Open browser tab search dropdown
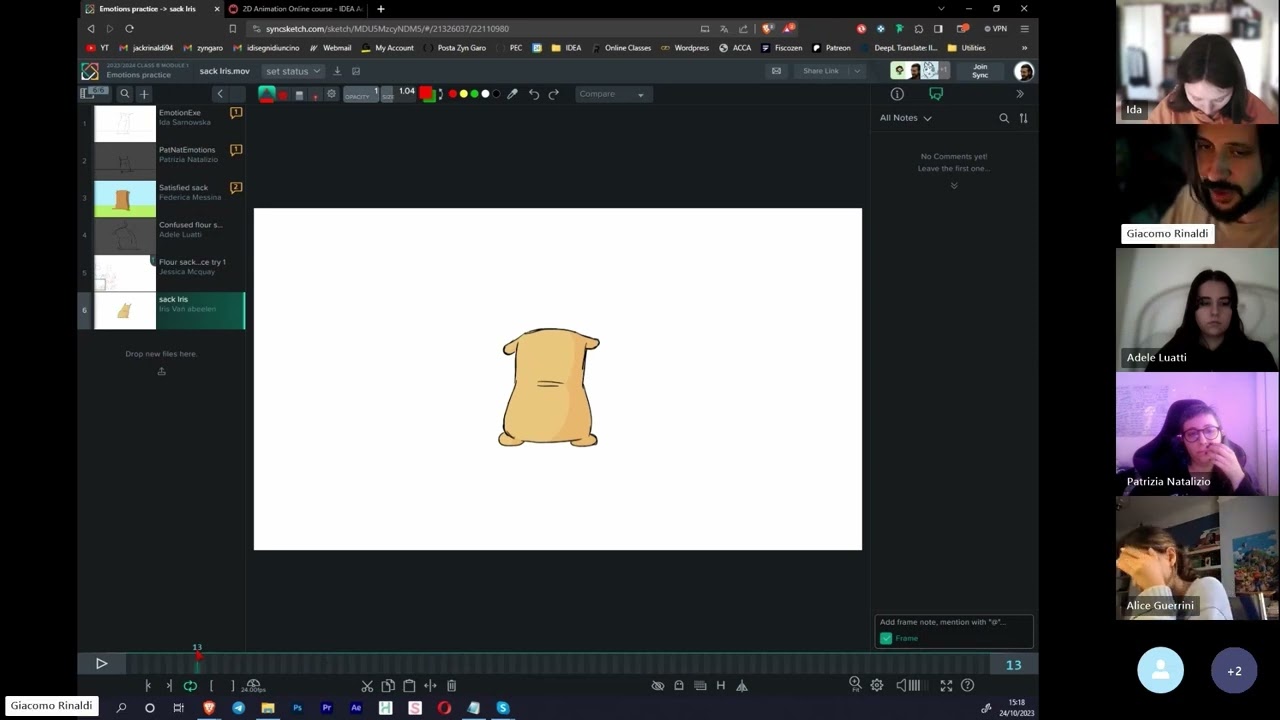 pos(940,9)
